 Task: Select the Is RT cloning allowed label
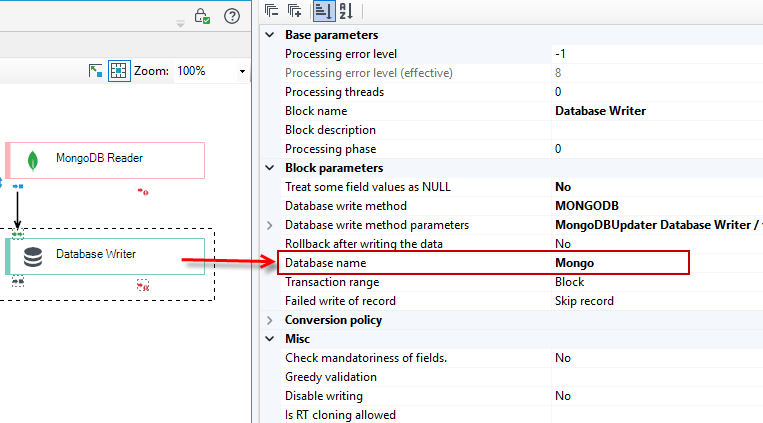[x=340, y=415]
